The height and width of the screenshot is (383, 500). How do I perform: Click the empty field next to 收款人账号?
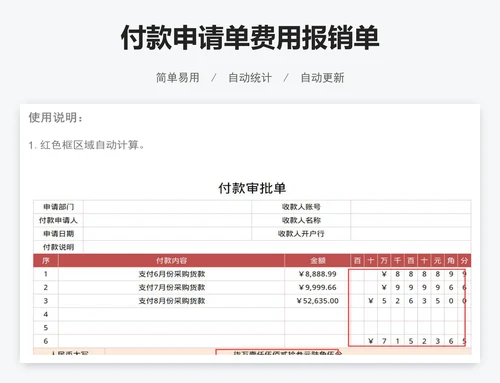411,207
